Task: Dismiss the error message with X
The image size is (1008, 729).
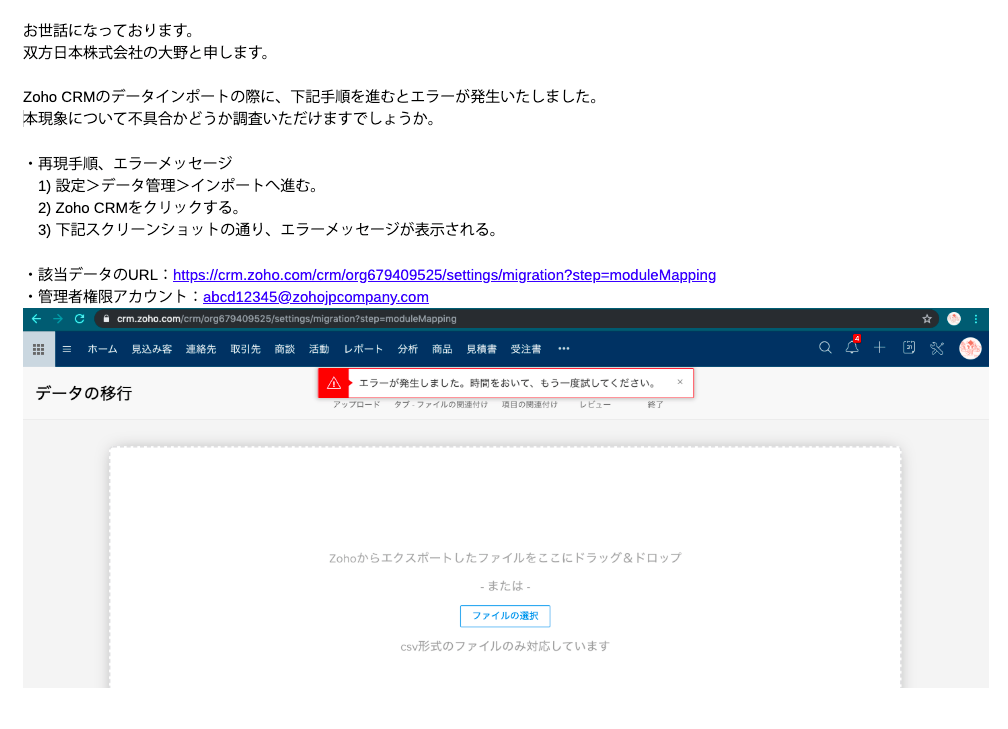Action: pyautogui.click(x=680, y=382)
